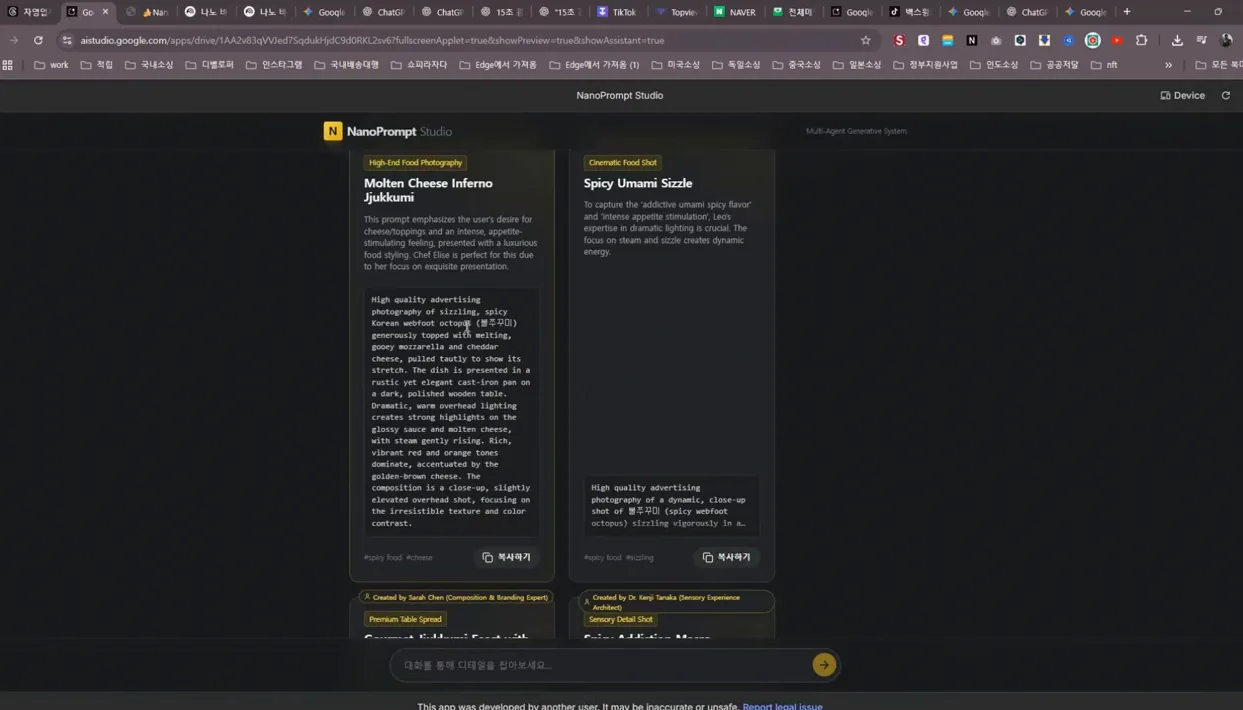The width and height of the screenshot is (1243, 710).
Task: Copy the Molten Cheese Inferno prompt with 복사하기
Action: pyautogui.click(x=506, y=557)
